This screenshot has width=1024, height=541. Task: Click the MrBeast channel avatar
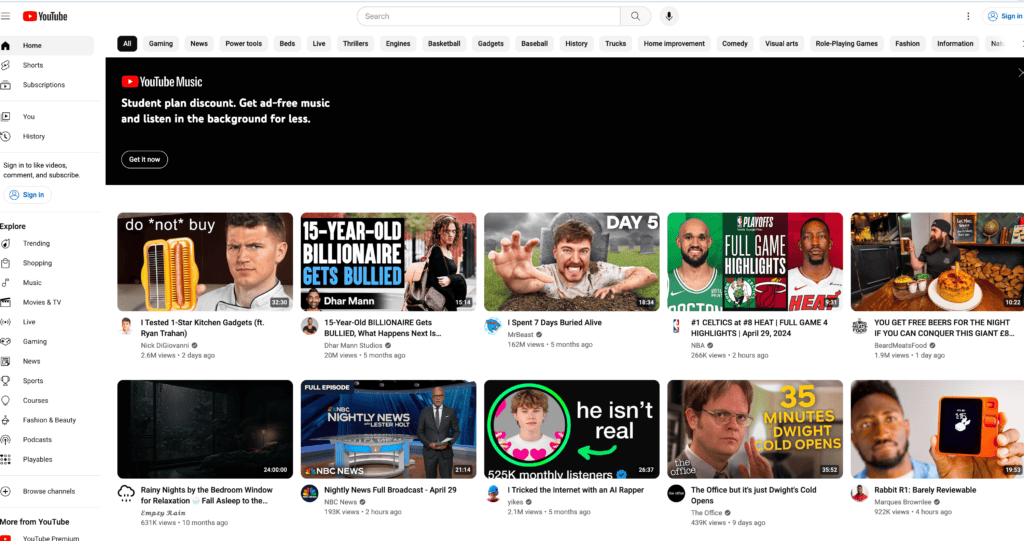(x=493, y=325)
